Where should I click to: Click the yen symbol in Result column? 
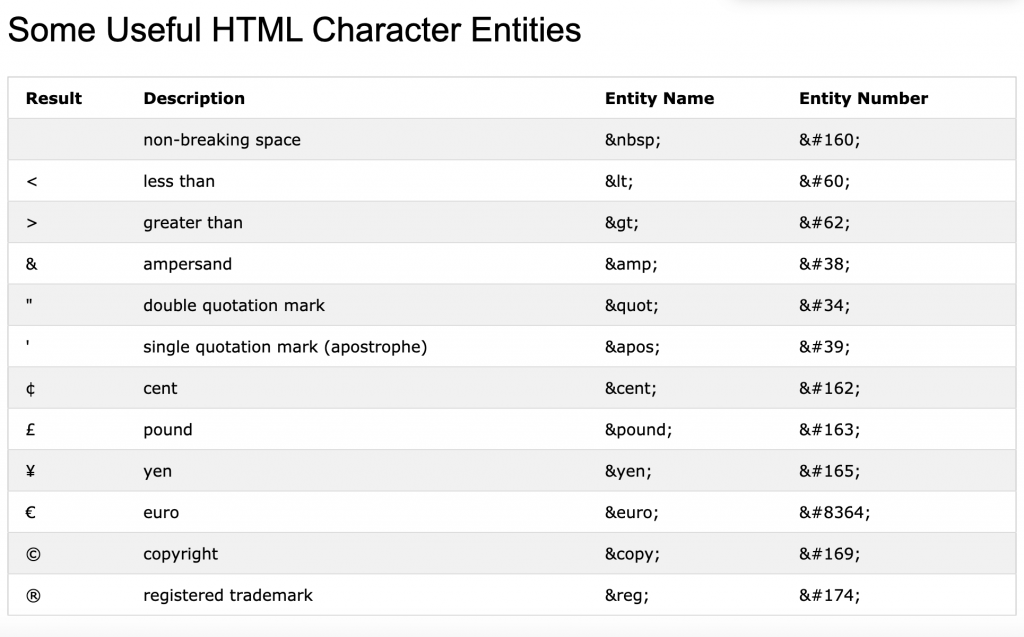pyautogui.click(x=32, y=471)
